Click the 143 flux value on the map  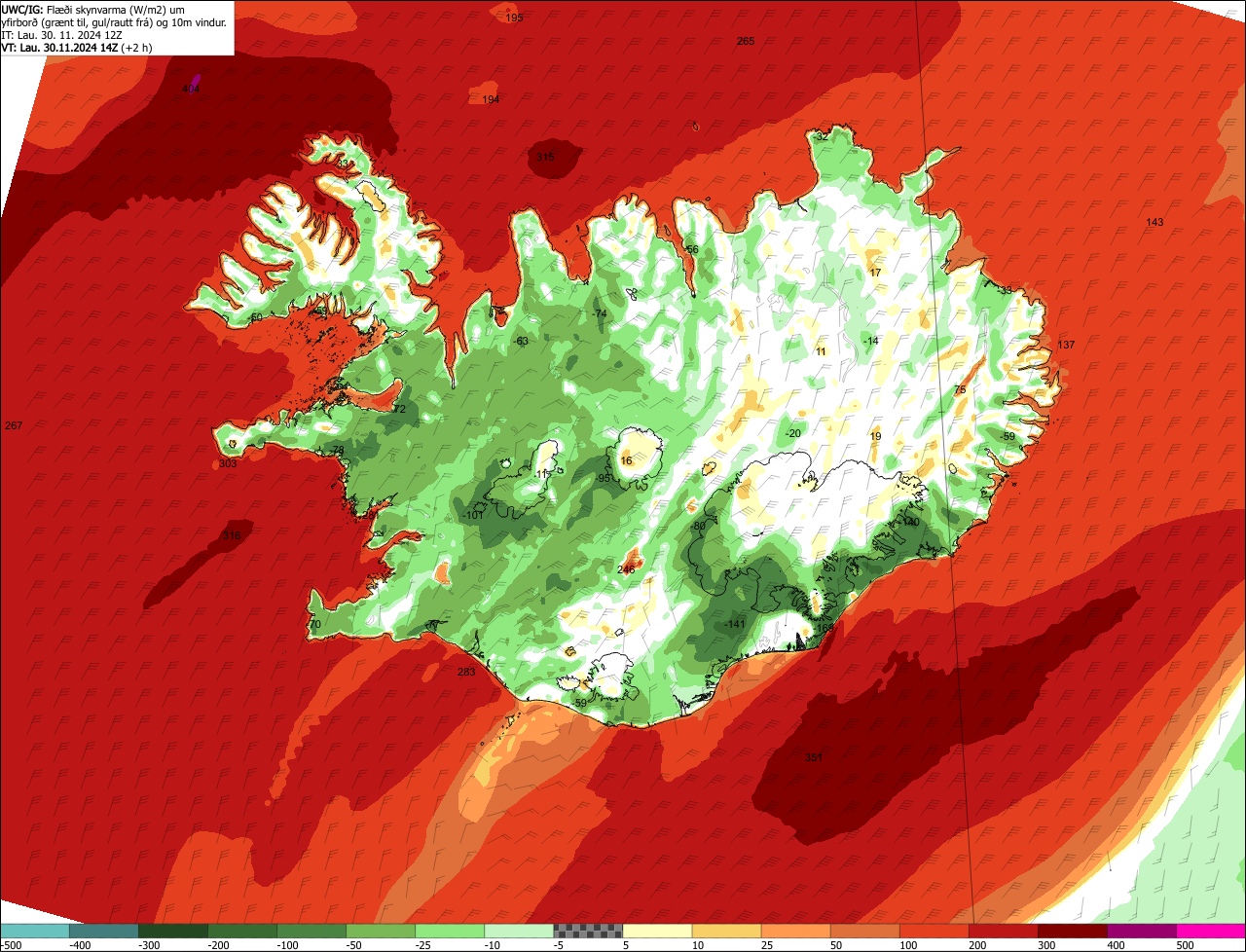1154,223
